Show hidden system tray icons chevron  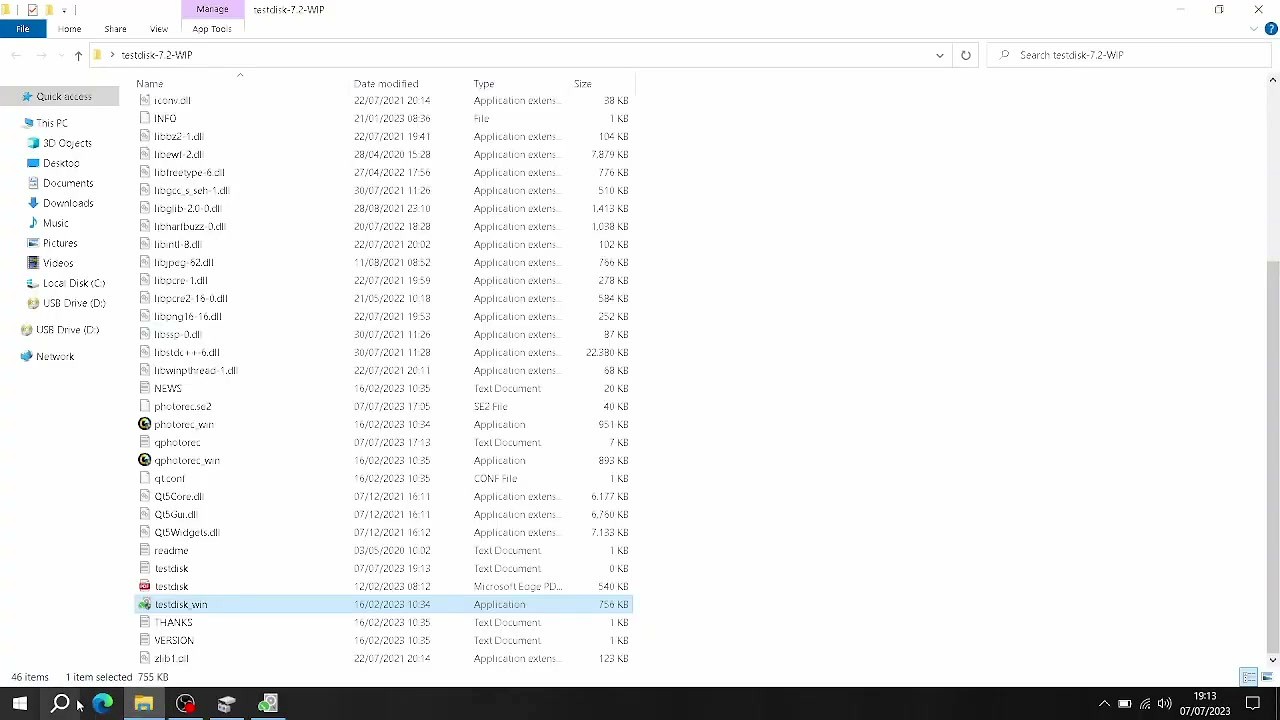click(1104, 704)
